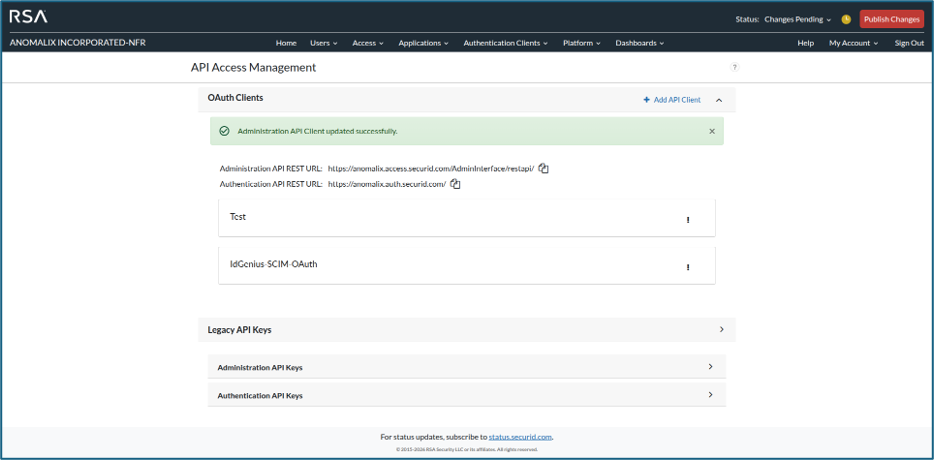This screenshot has height=460, width=934.
Task: Expand Administration API Keys
Action: click(x=711, y=367)
